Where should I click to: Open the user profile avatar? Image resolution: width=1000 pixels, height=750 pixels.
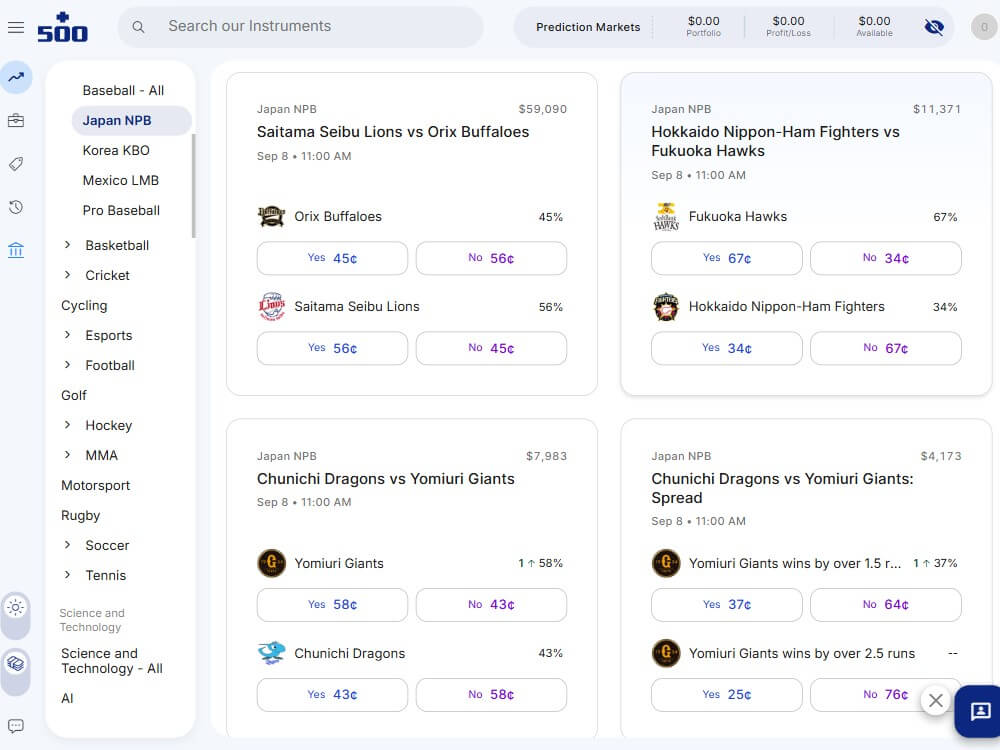coord(984,27)
